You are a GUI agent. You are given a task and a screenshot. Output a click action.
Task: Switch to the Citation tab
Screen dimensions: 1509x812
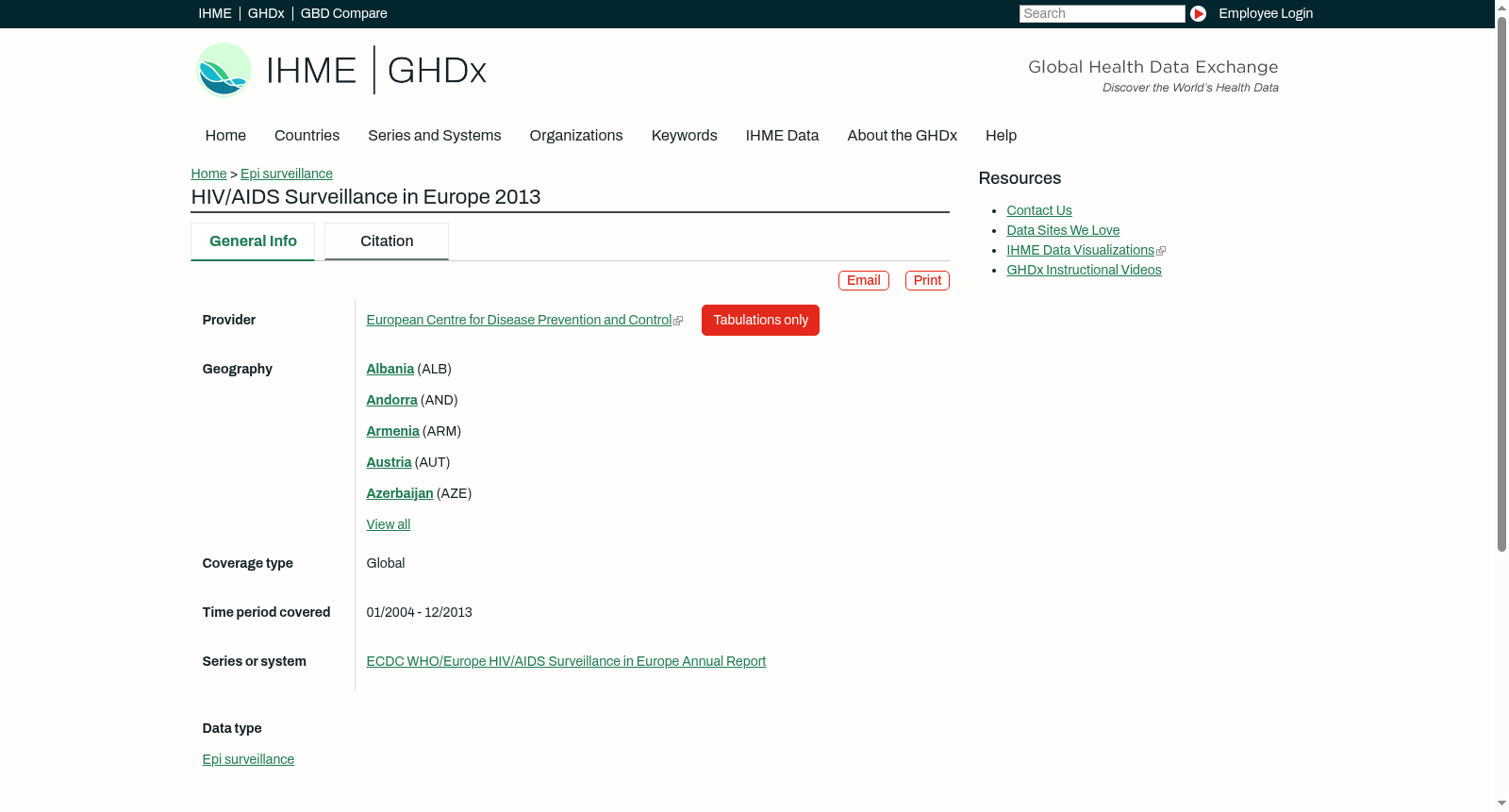click(387, 241)
